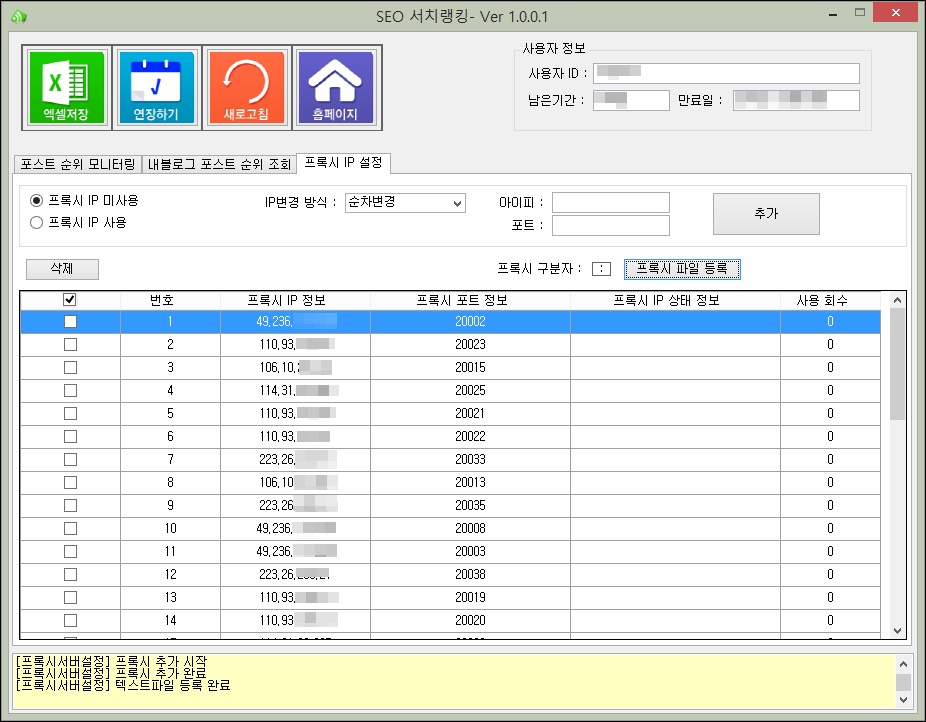Check the checkbox for row number 3
This screenshot has width=926, height=722.
coord(70,367)
